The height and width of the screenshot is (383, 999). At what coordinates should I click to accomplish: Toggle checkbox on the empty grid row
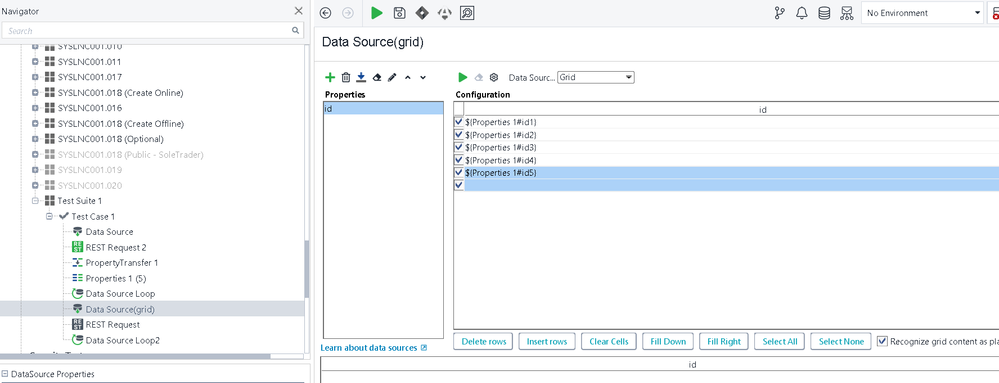tap(459, 185)
